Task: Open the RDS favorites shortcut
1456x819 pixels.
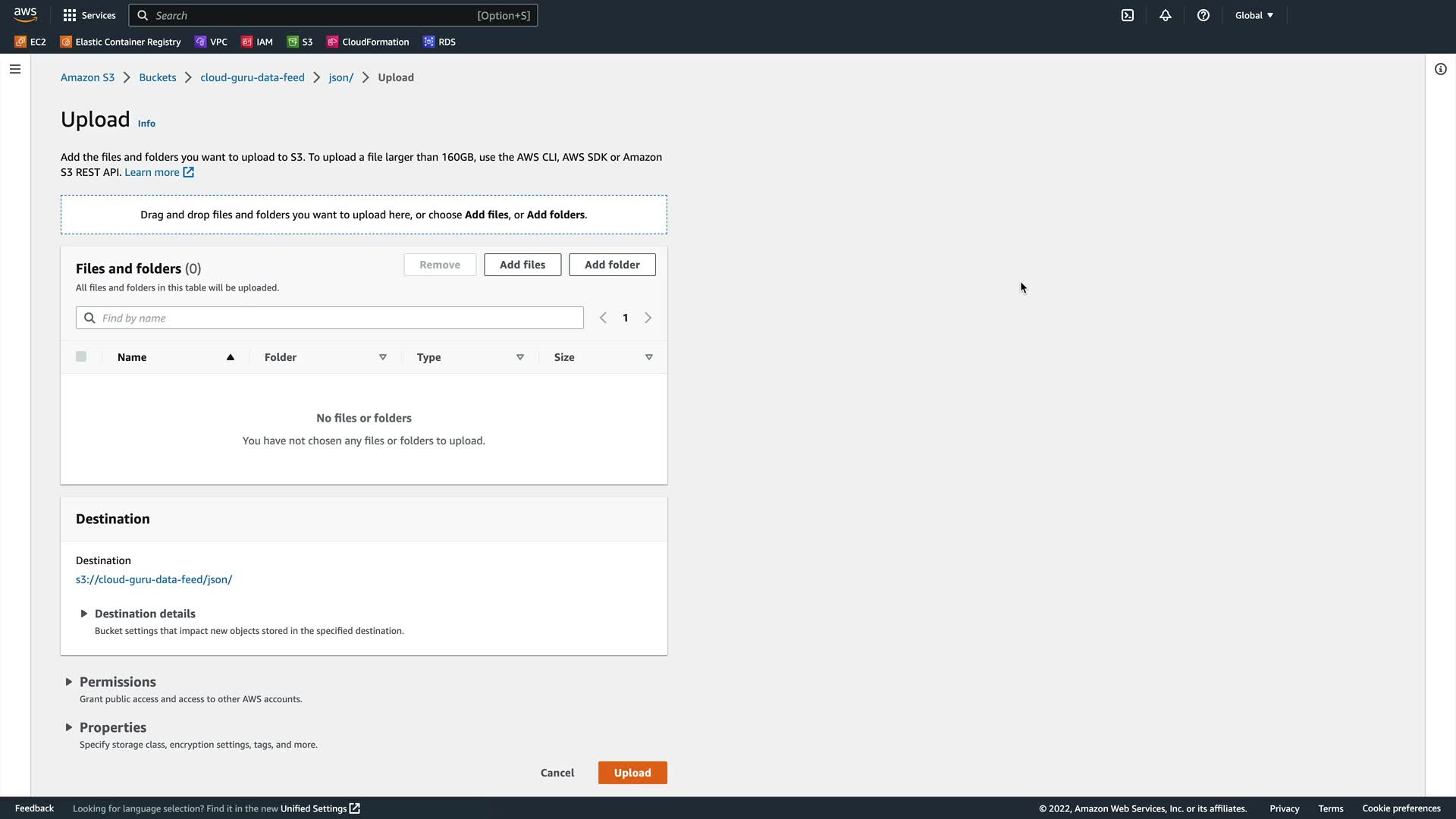Action: pos(440,42)
